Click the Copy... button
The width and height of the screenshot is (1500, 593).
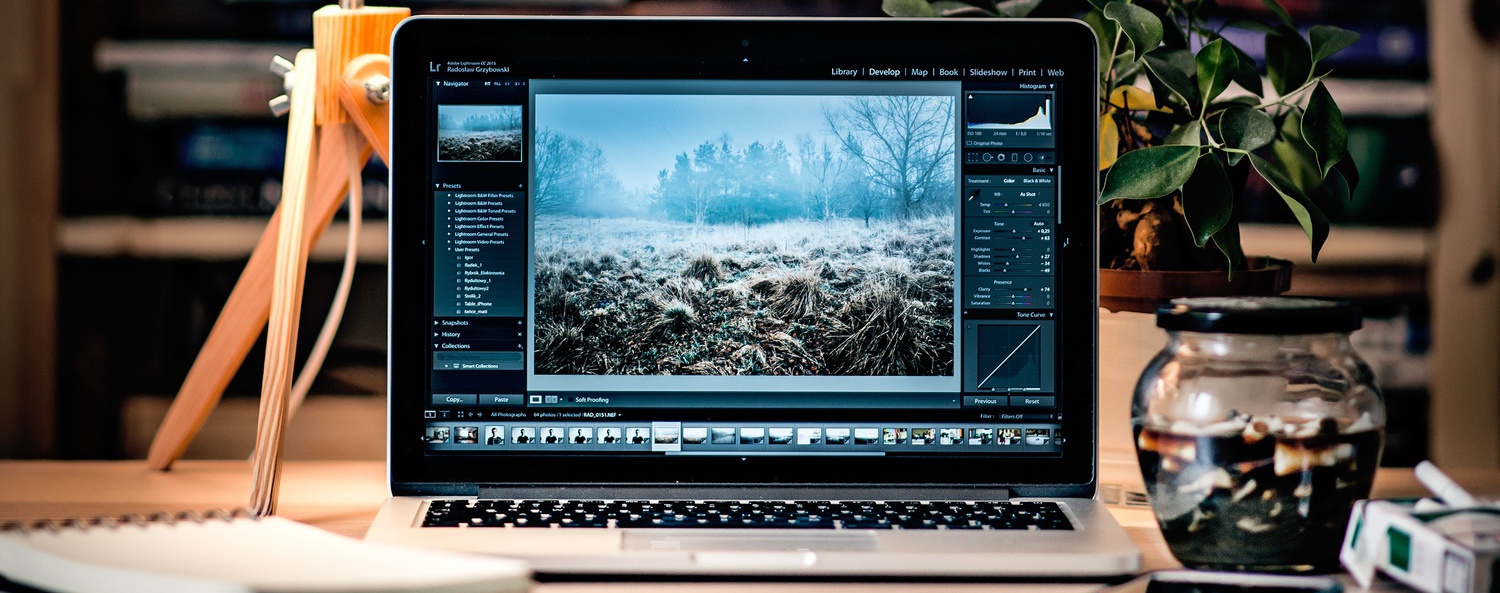click(x=455, y=399)
